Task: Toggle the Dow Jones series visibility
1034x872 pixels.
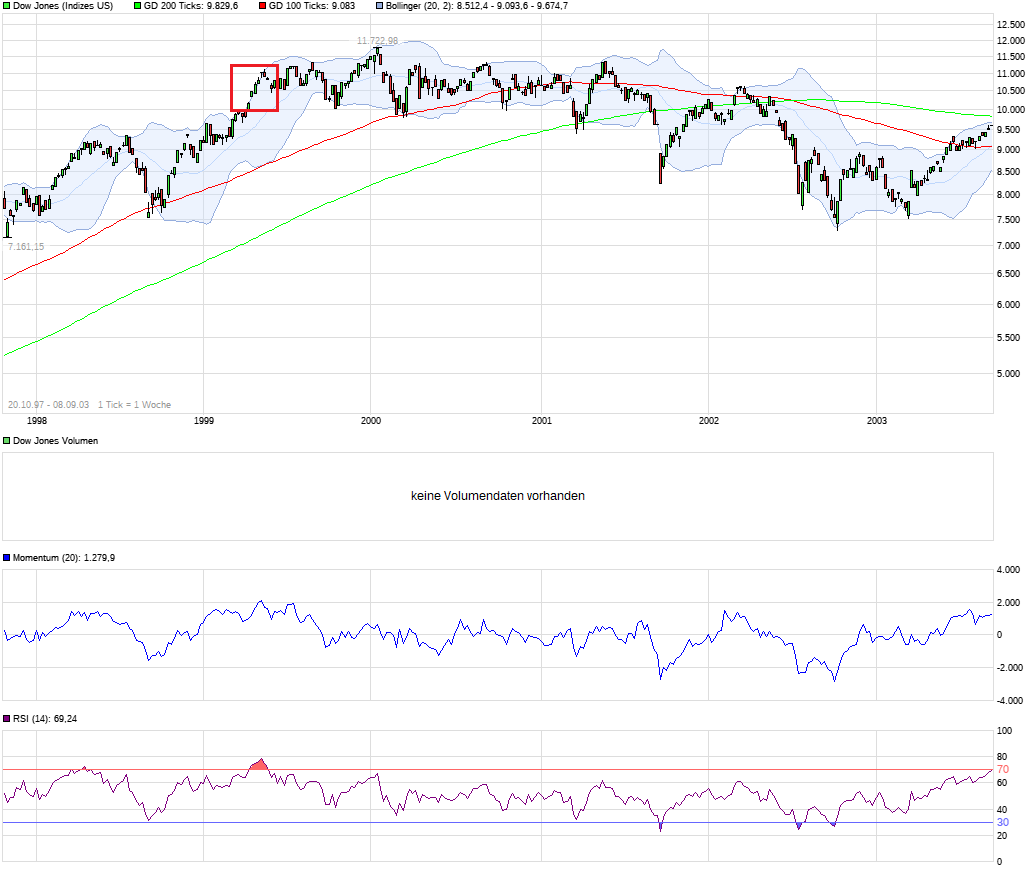Action: coord(7,6)
